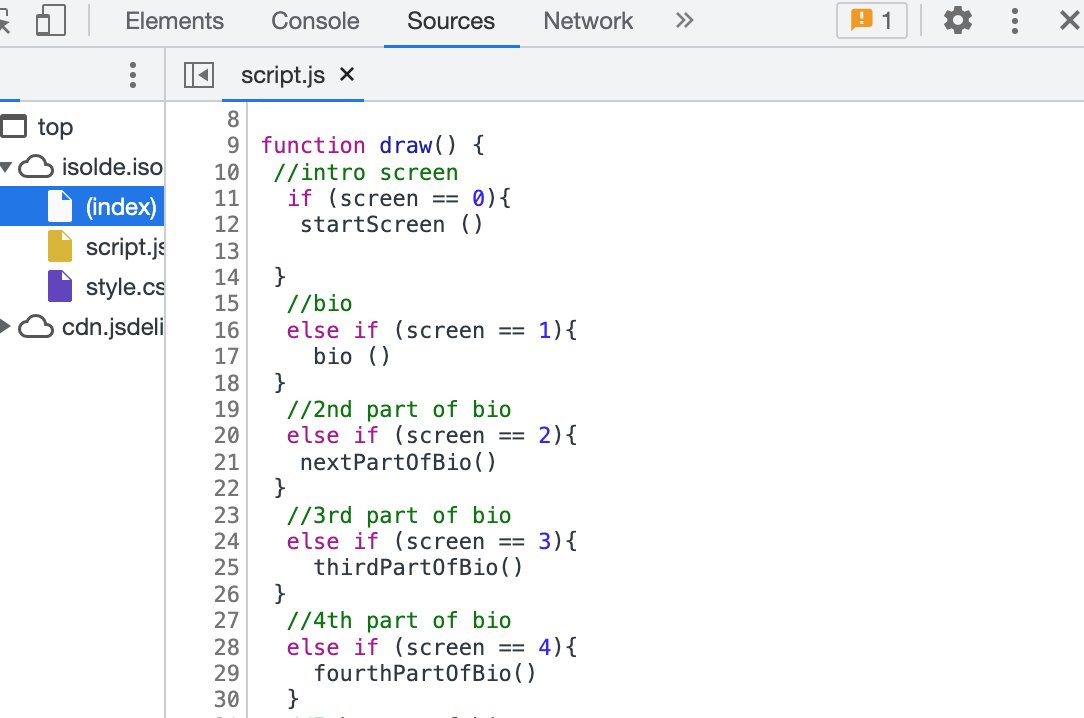Click the 'fourthPartOfBio()' call
Screen dimensions: 1084x718
[425, 673]
